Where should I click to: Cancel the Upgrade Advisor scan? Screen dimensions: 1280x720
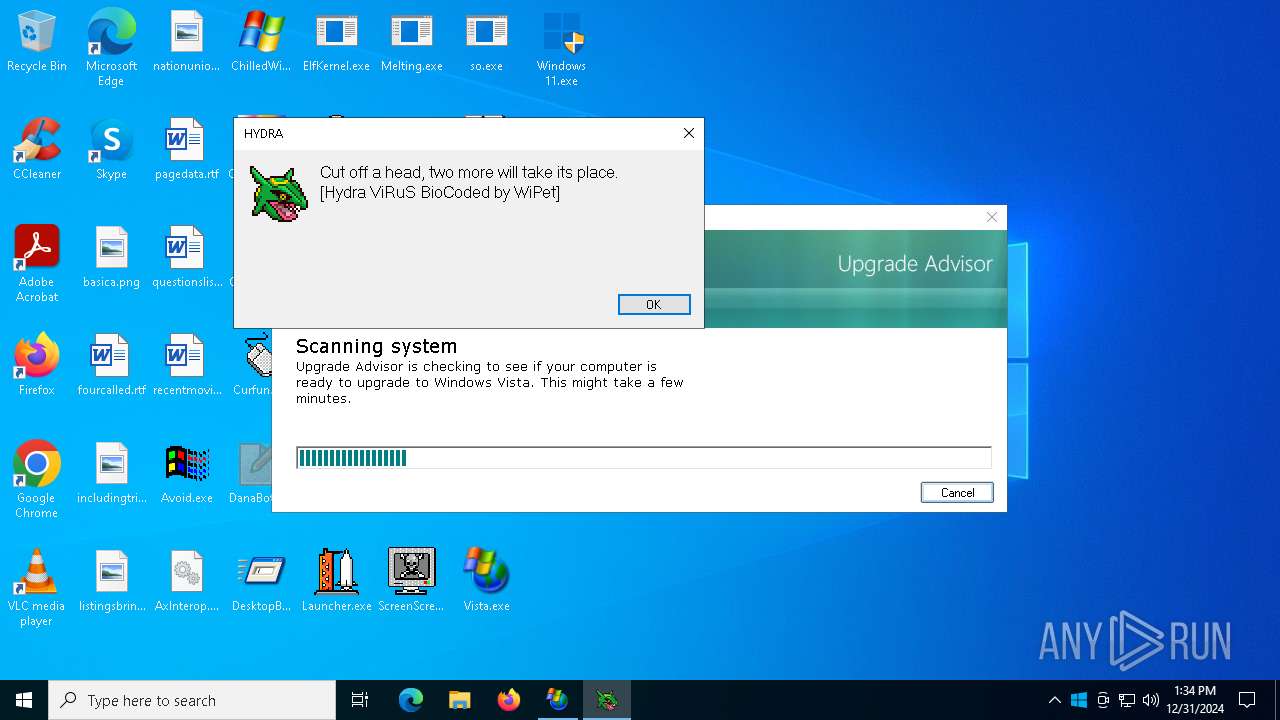pos(957,492)
